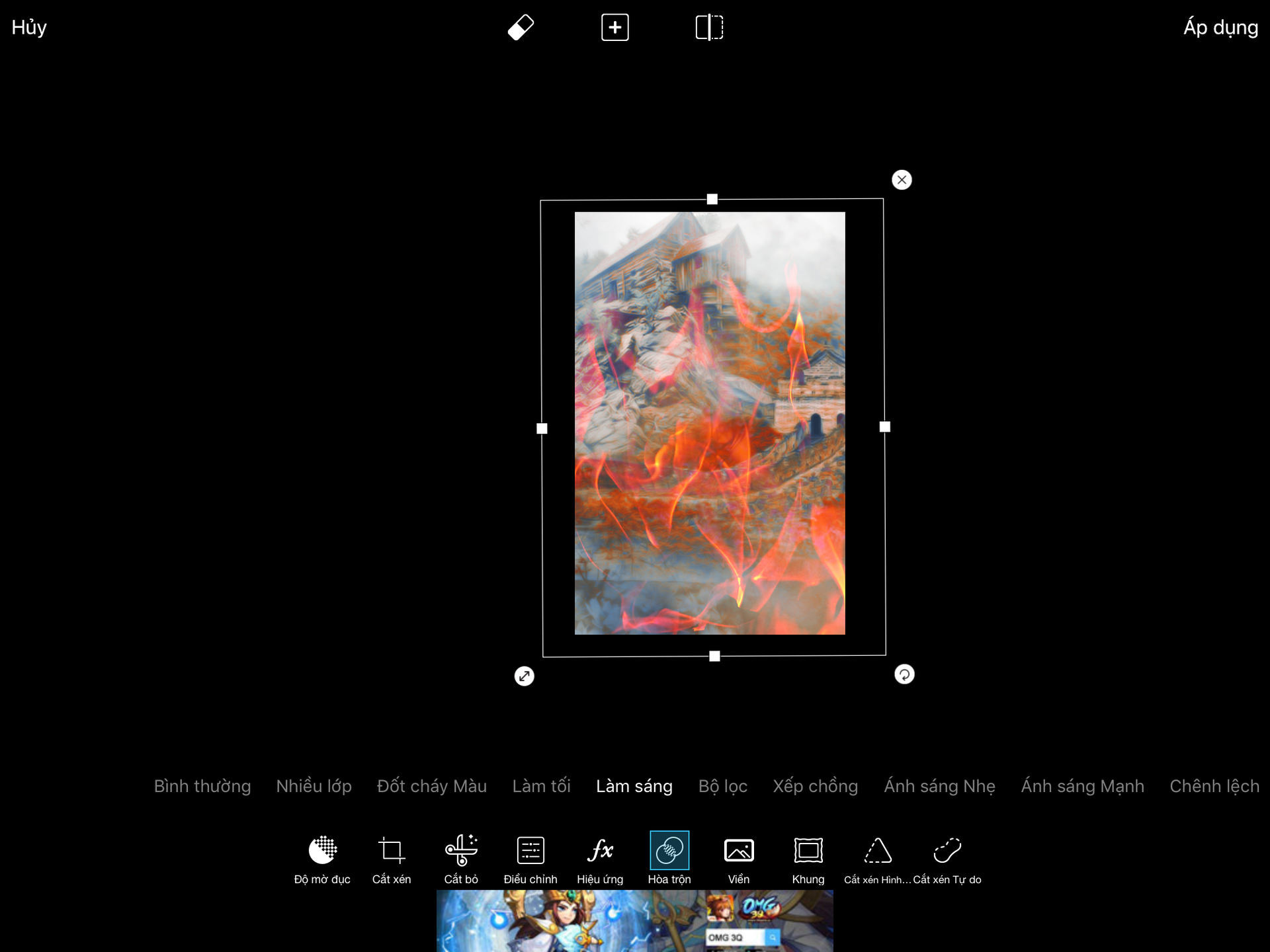Choose Làm tối blend mode
The image size is (1270, 952).
(541, 786)
